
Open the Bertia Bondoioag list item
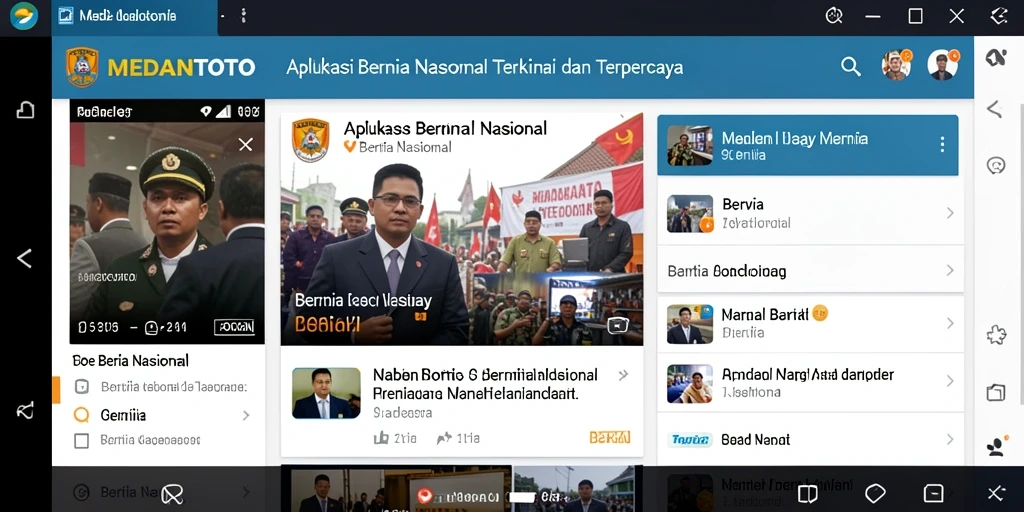(x=810, y=270)
